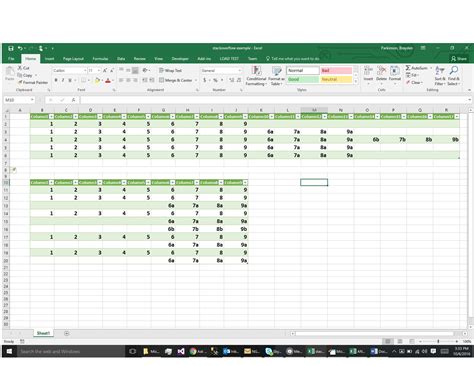
Task: Open the font name dropdown
Action: [x=70, y=70]
